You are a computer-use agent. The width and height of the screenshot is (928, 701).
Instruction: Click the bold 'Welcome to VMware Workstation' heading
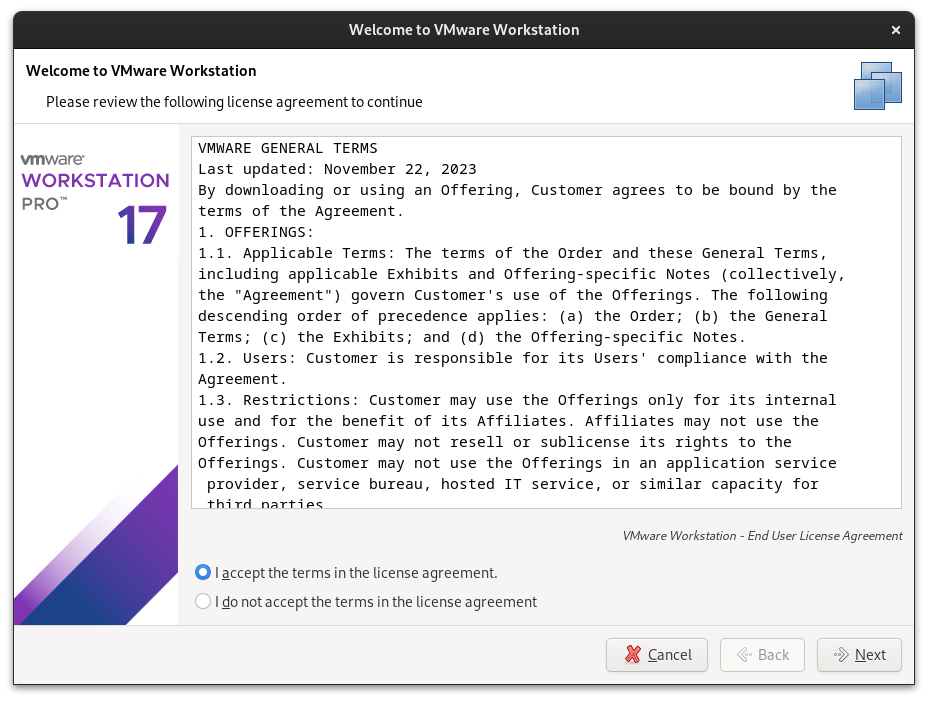tap(141, 70)
